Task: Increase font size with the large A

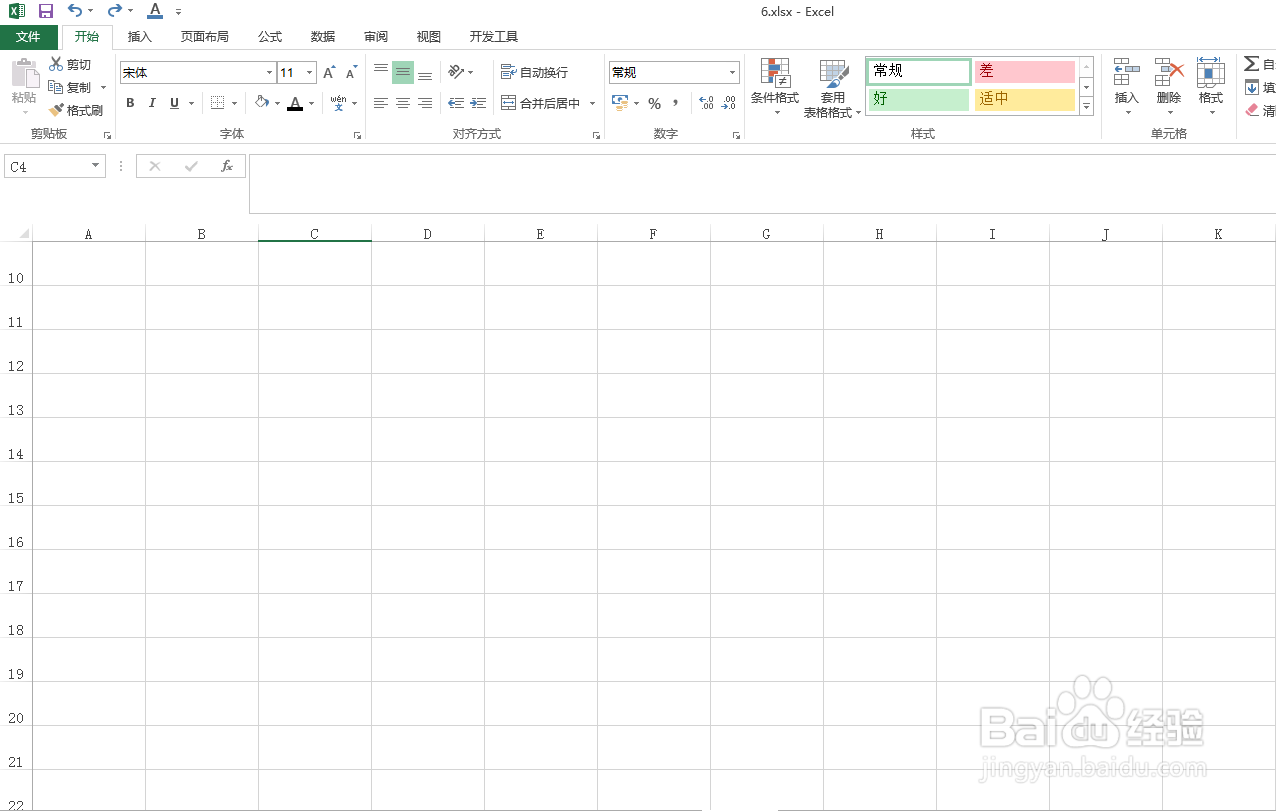Action: coord(329,72)
